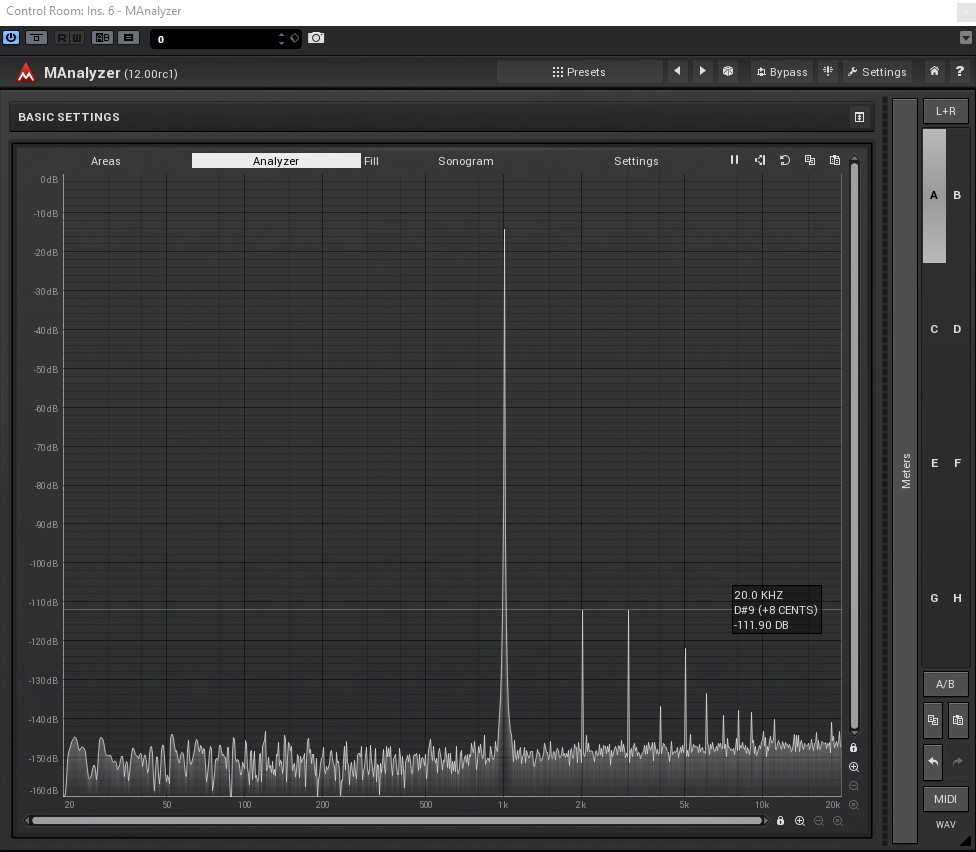This screenshot has width=976, height=852.
Task: Reset horizontal zoom magnifier icon
Action: tap(838, 821)
